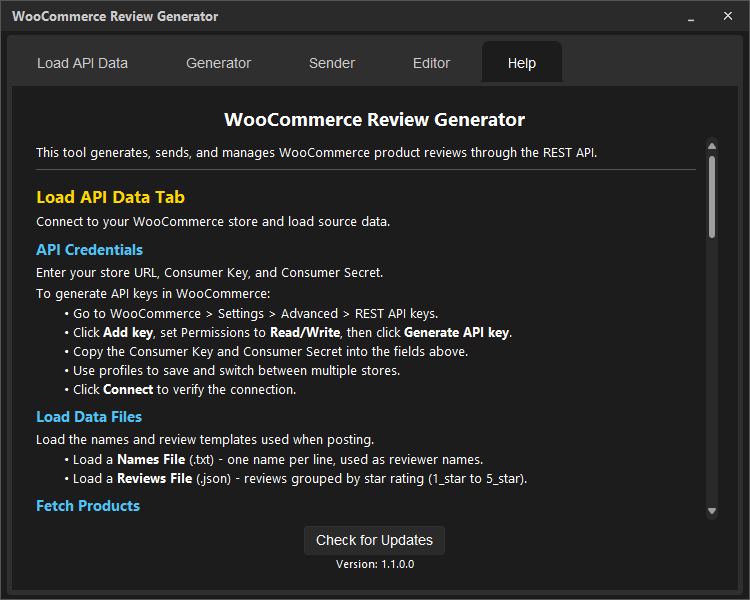Click 'Connect to your WooCommerce store' sentence
750x600 pixels.
(213, 222)
